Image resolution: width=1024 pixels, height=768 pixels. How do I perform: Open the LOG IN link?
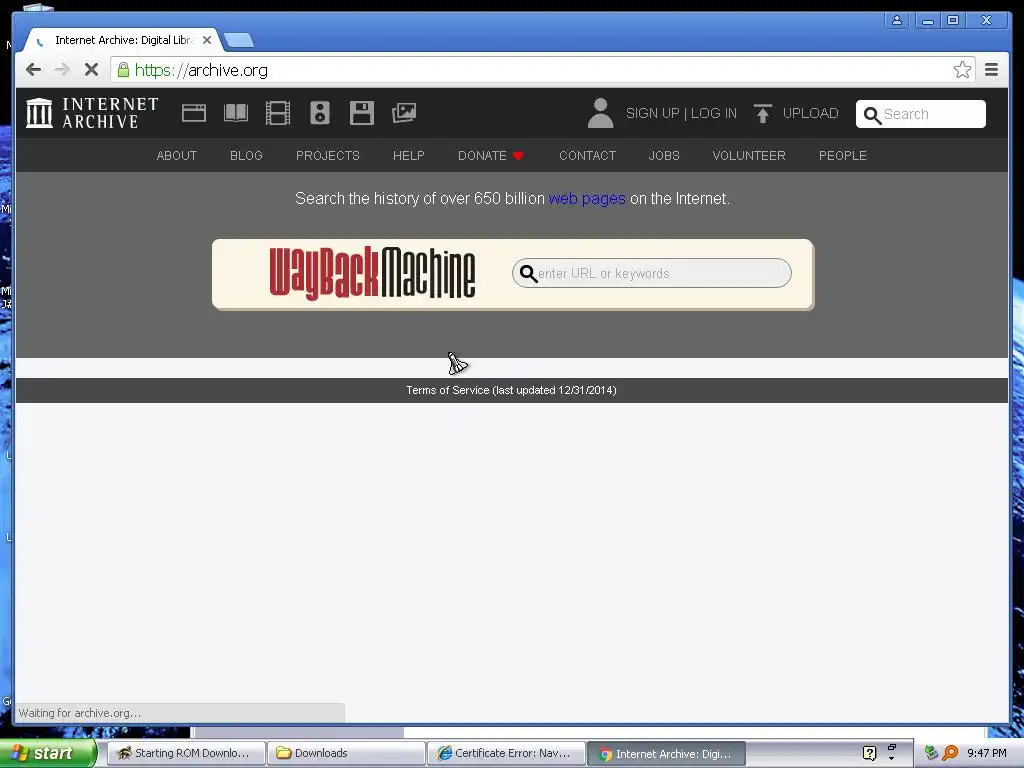(714, 113)
